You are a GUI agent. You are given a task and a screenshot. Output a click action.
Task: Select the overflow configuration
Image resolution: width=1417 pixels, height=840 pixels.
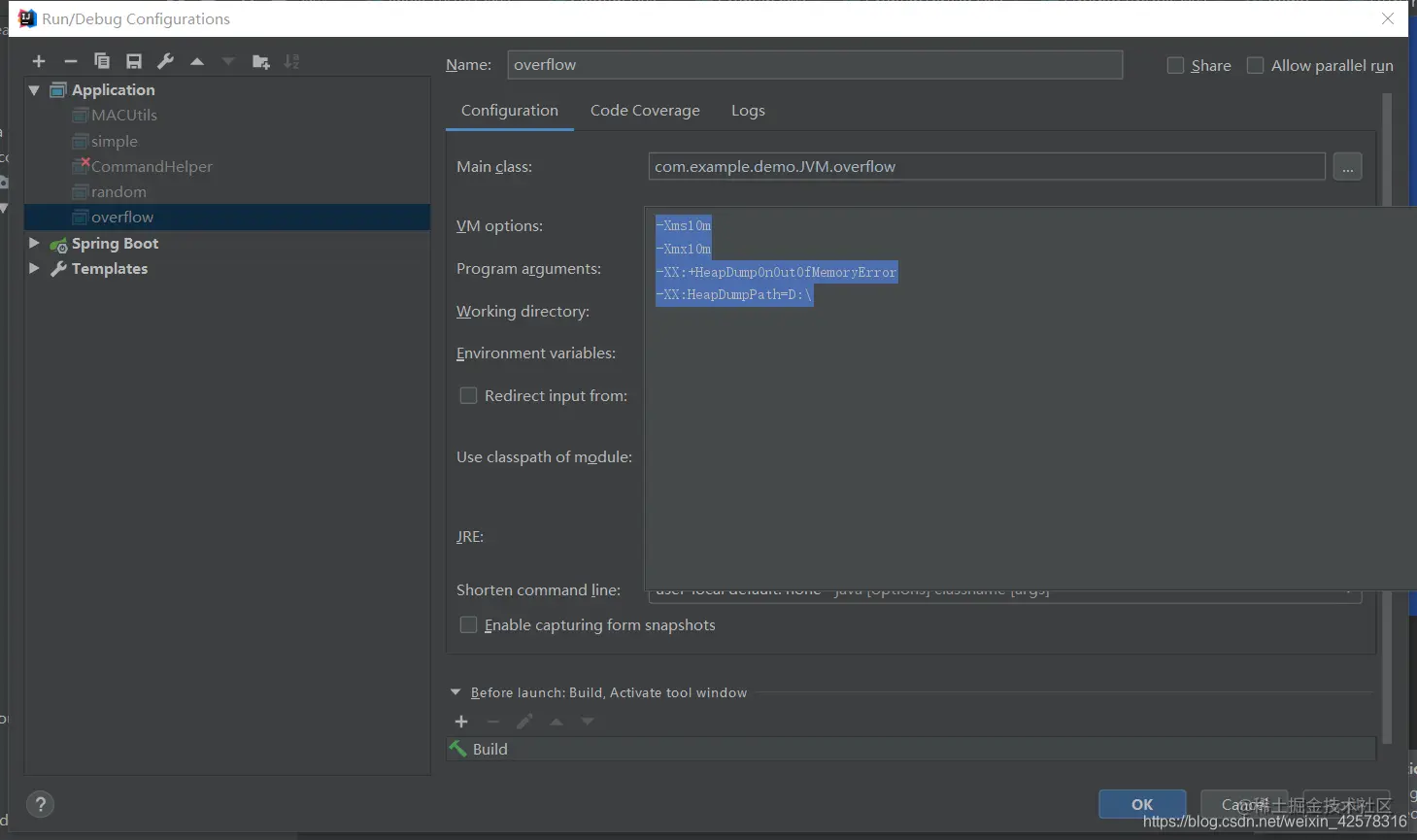(x=227, y=217)
